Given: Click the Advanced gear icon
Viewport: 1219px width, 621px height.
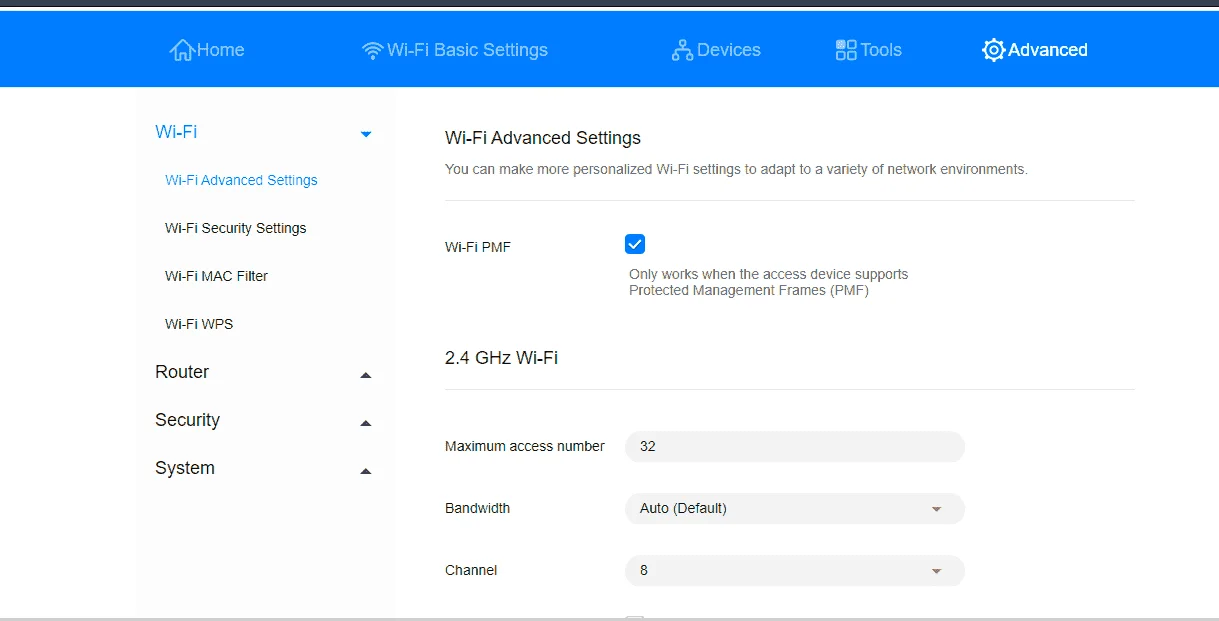Looking at the screenshot, I should (x=993, y=50).
